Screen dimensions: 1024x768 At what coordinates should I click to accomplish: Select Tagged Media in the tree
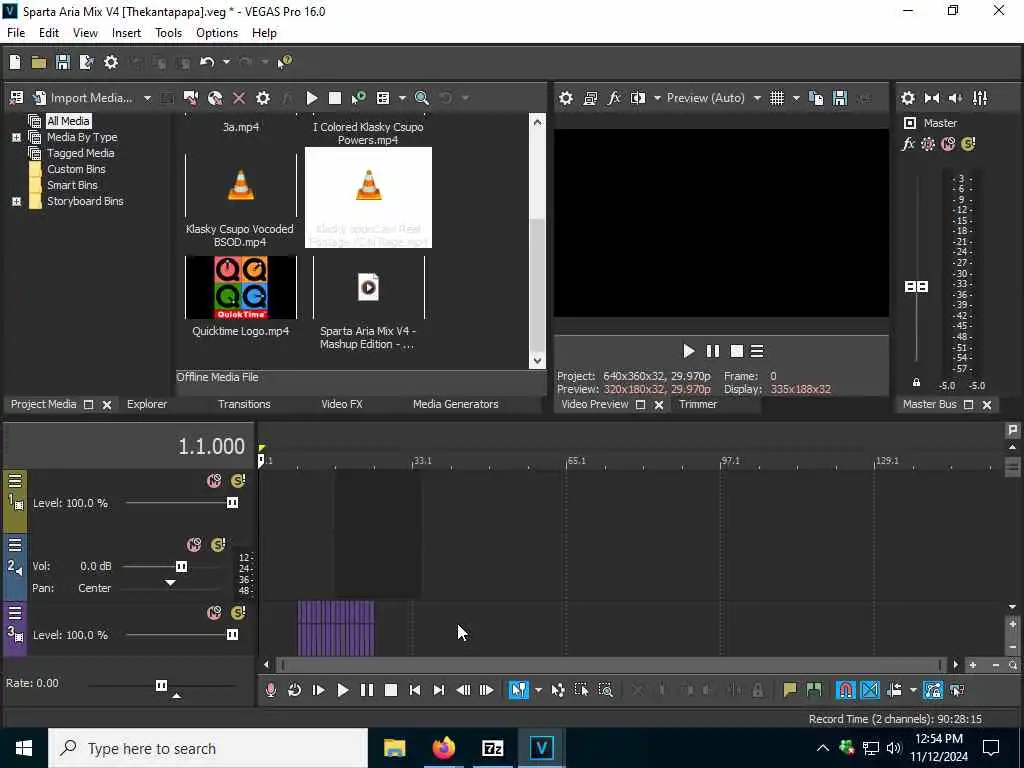(x=80, y=153)
